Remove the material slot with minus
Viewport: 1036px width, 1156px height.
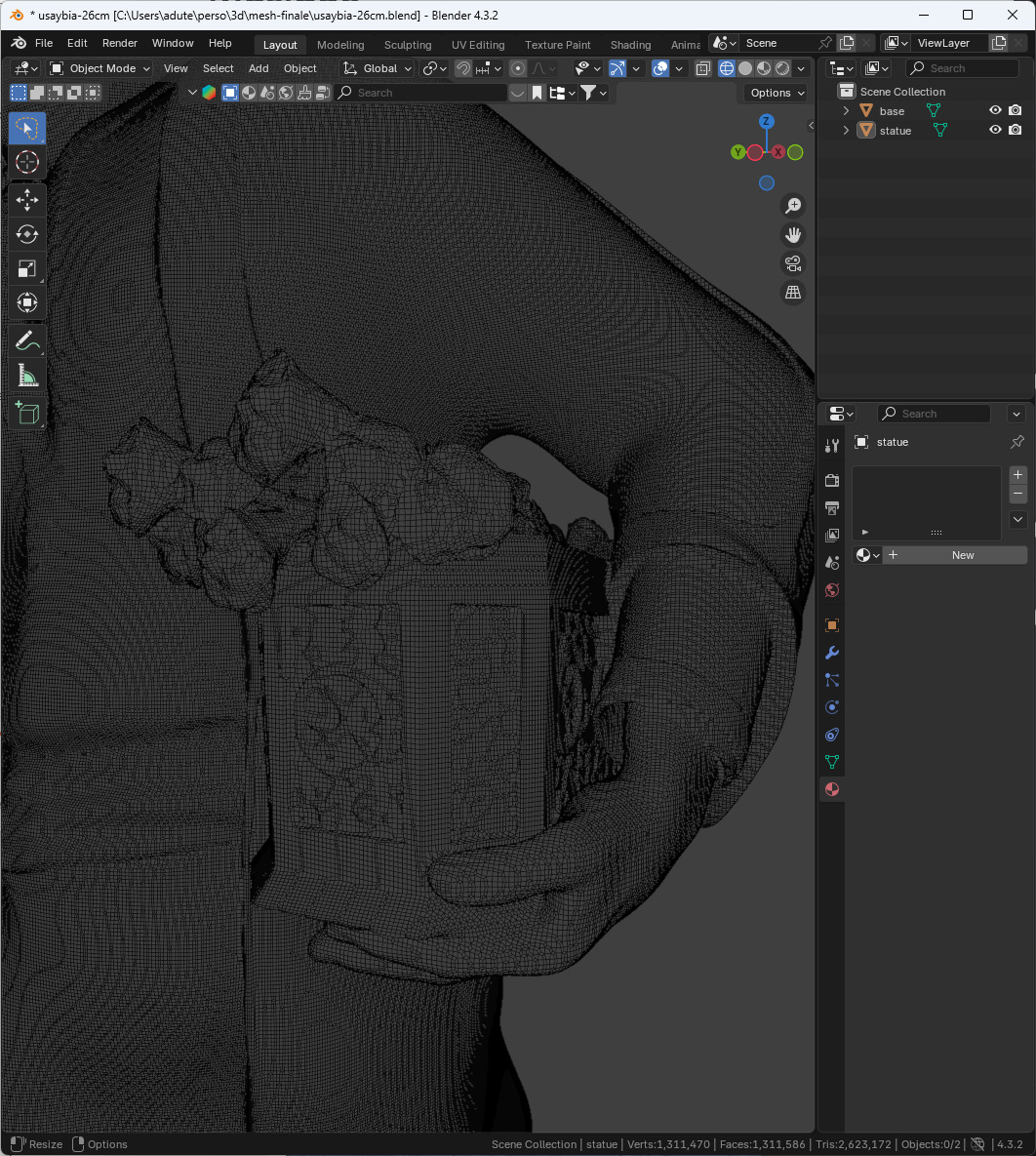click(1017, 494)
